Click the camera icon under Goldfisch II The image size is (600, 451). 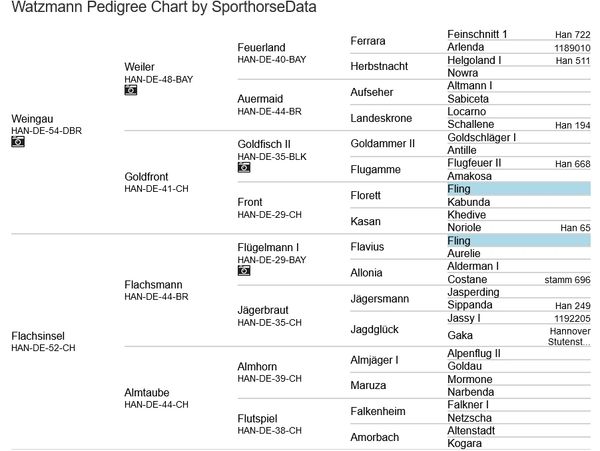click(243, 167)
